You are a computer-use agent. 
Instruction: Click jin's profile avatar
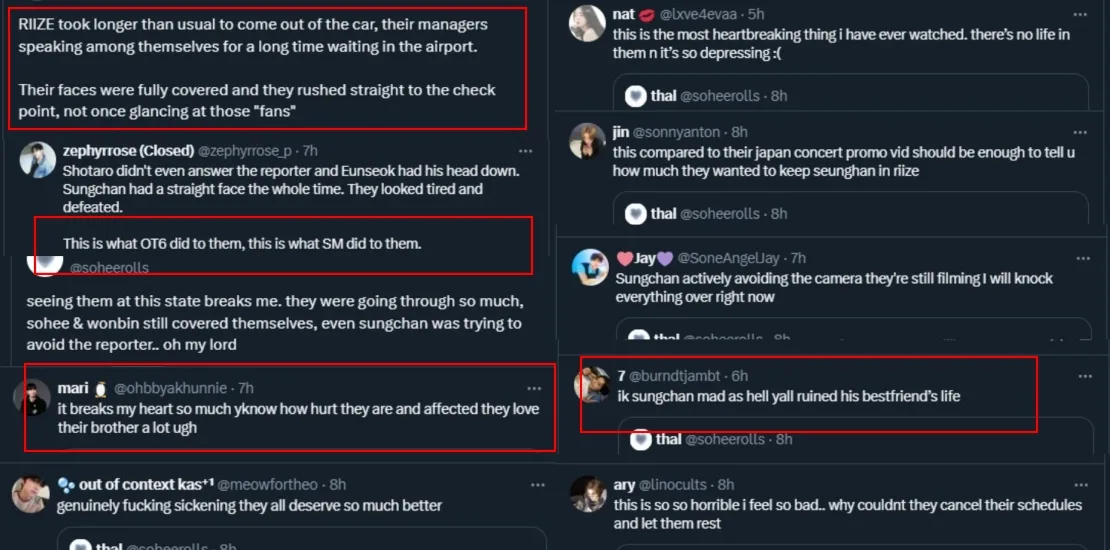pyautogui.click(x=587, y=141)
